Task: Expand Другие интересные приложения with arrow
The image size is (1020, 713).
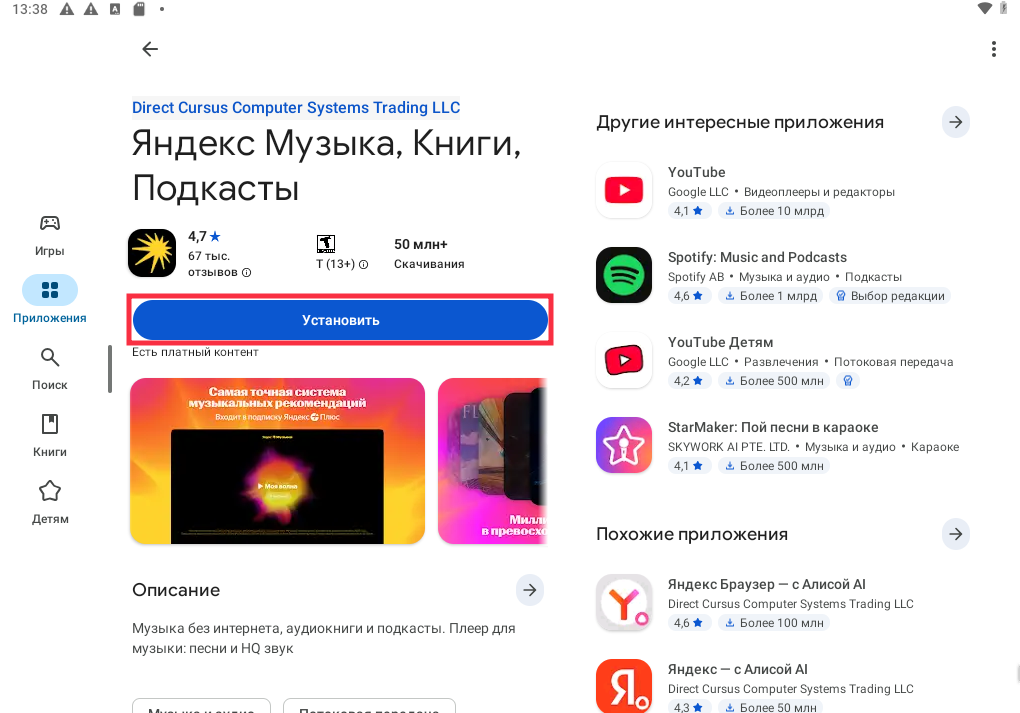Action: pyautogui.click(x=956, y=122)
